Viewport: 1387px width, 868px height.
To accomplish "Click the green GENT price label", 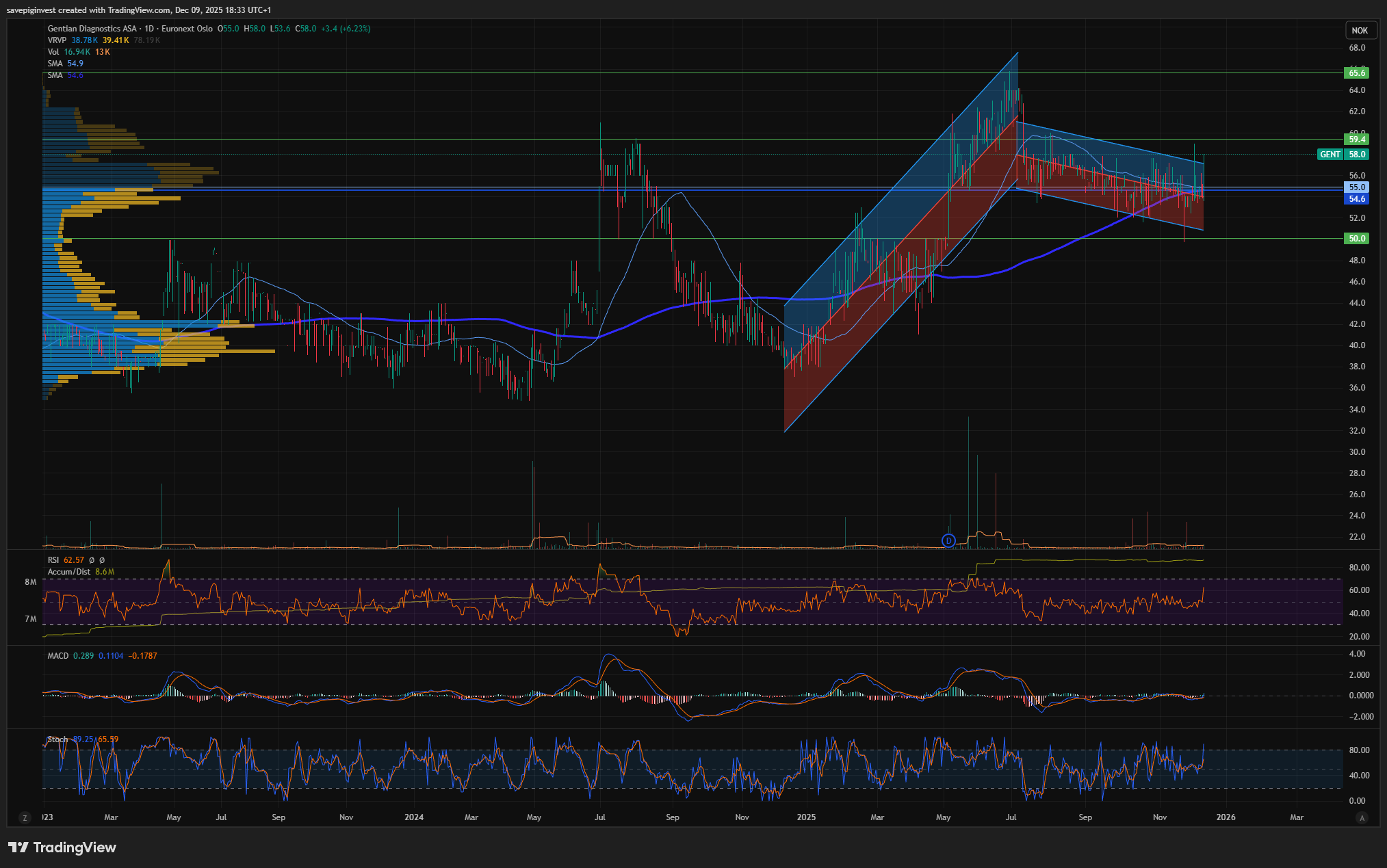I will [x=1330, y=155].
